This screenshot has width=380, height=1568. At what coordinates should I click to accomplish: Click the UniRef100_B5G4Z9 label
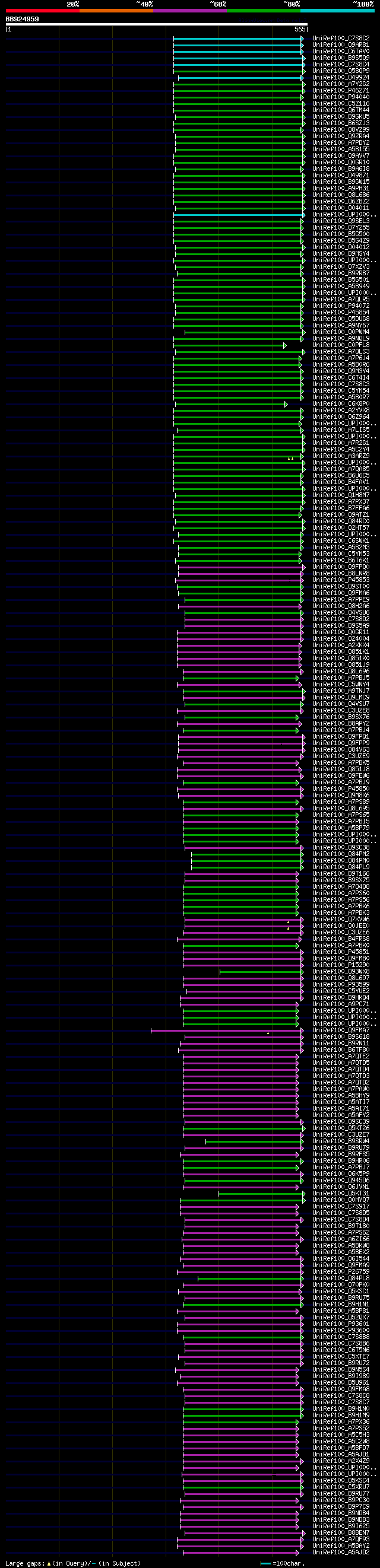click(x=341, y=240)
